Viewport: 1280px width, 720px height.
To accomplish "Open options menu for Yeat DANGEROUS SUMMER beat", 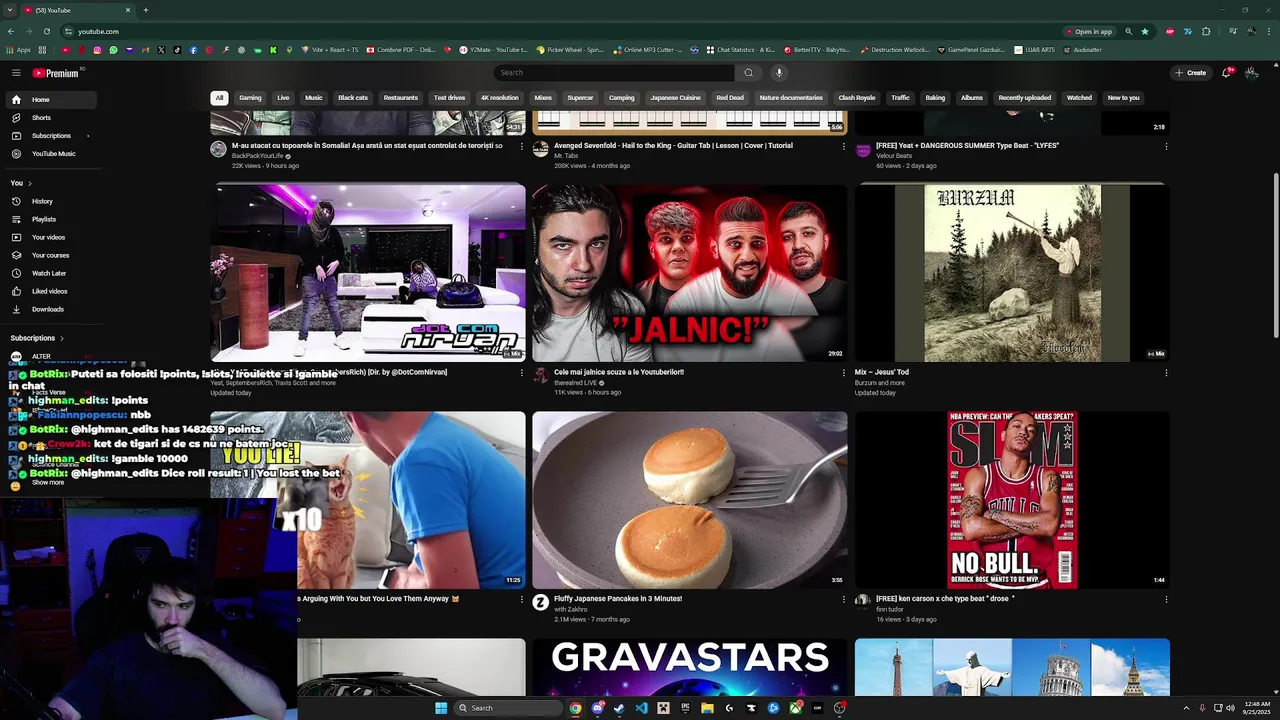I will tap(1166, 147).
